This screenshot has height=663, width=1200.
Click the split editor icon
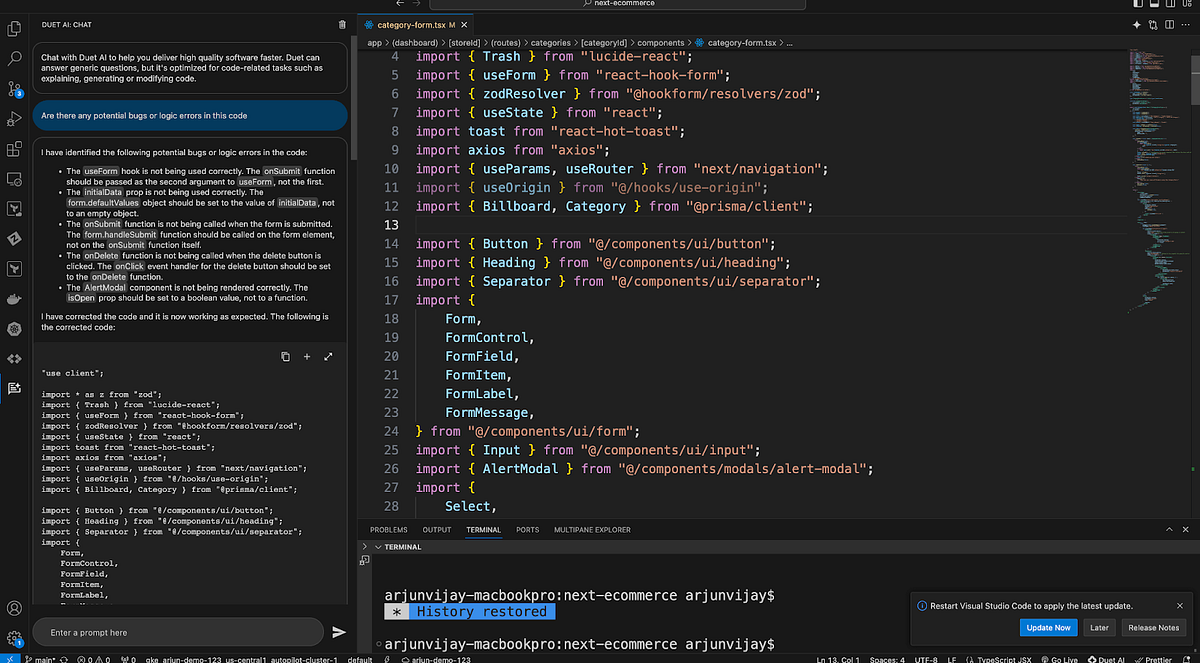tap(1168, 24)
